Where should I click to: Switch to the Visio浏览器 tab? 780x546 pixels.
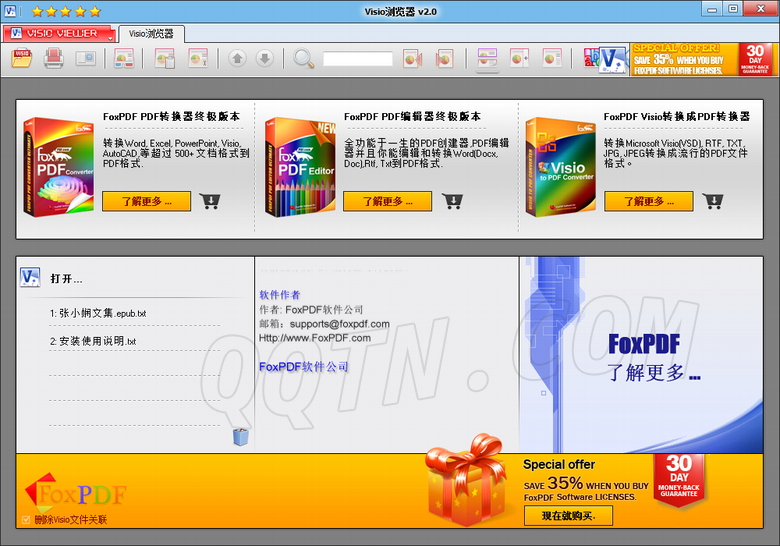[151, 34]
